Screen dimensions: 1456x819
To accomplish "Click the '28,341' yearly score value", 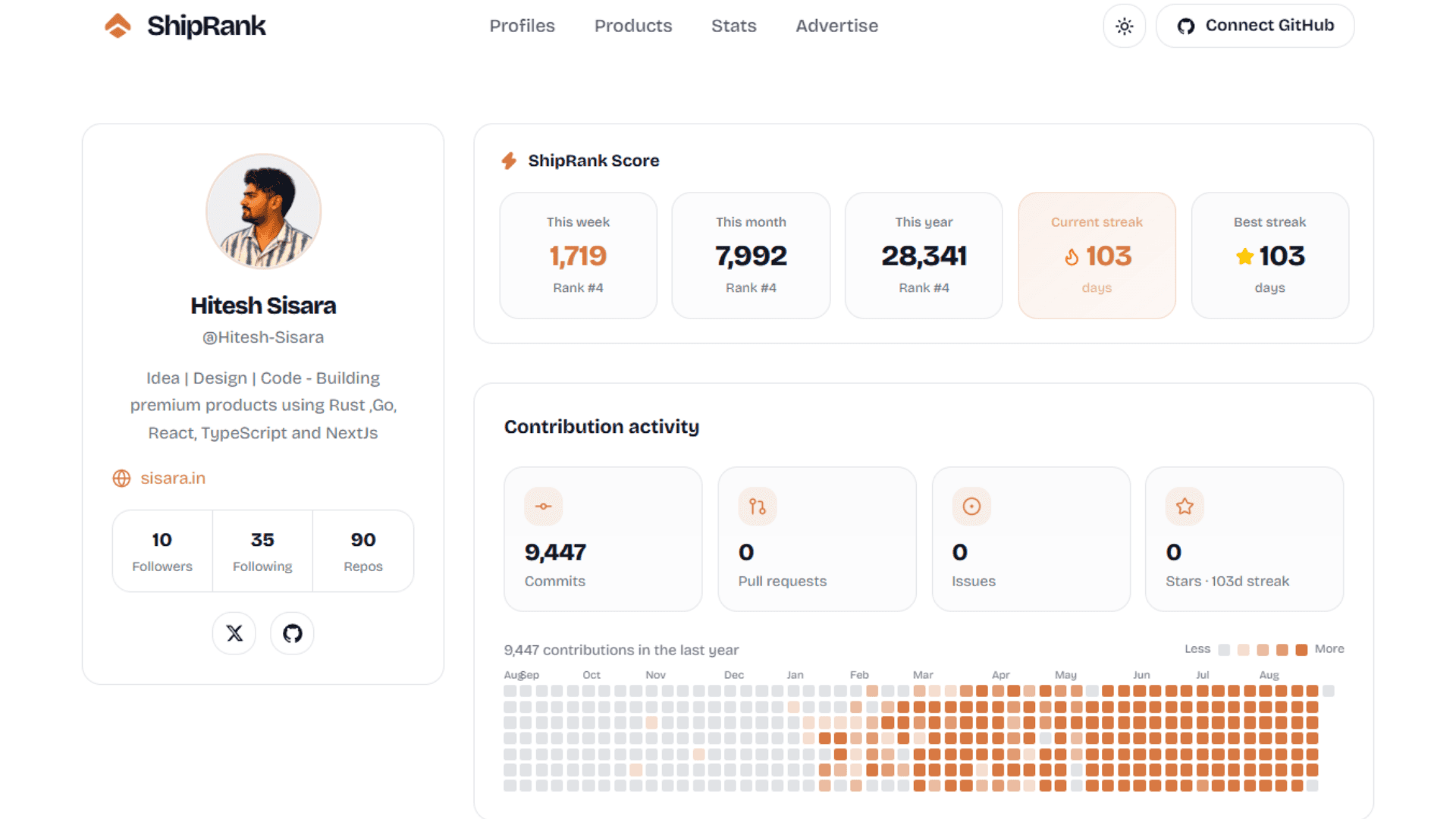I will 924,256.
